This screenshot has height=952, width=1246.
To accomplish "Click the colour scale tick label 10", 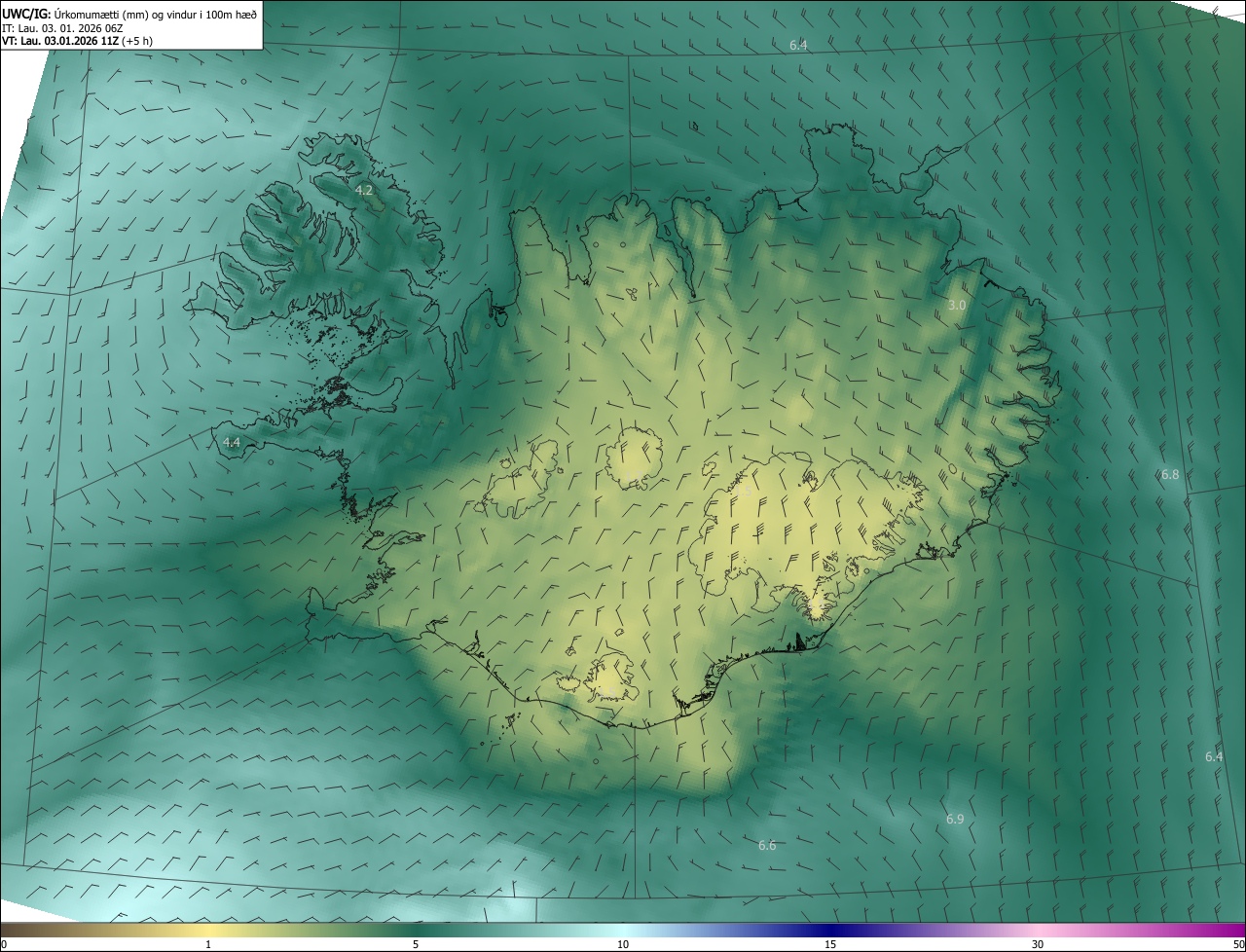I will point(623,944).
